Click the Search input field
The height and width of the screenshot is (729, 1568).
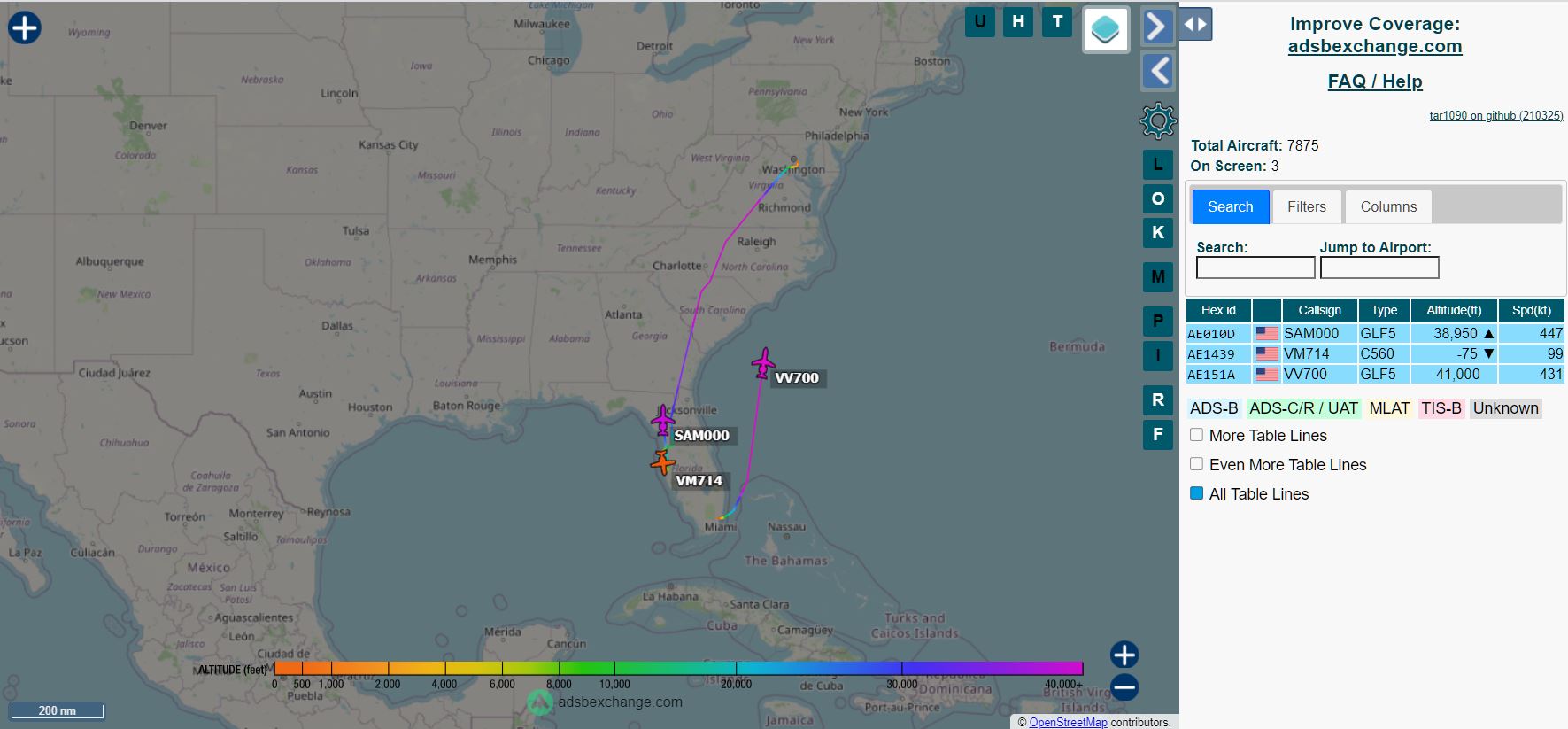pos(1255,268)
